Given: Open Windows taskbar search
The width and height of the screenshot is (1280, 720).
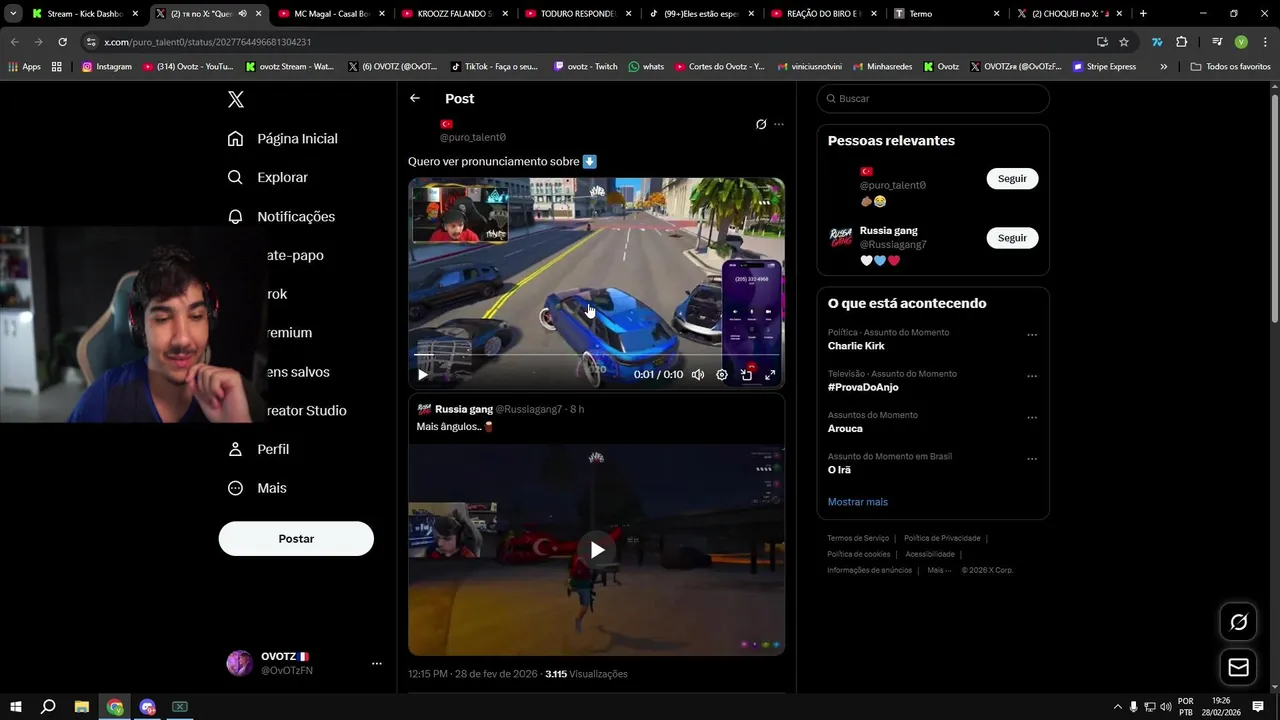Looking at the screenshot, I should click(48, 707).
